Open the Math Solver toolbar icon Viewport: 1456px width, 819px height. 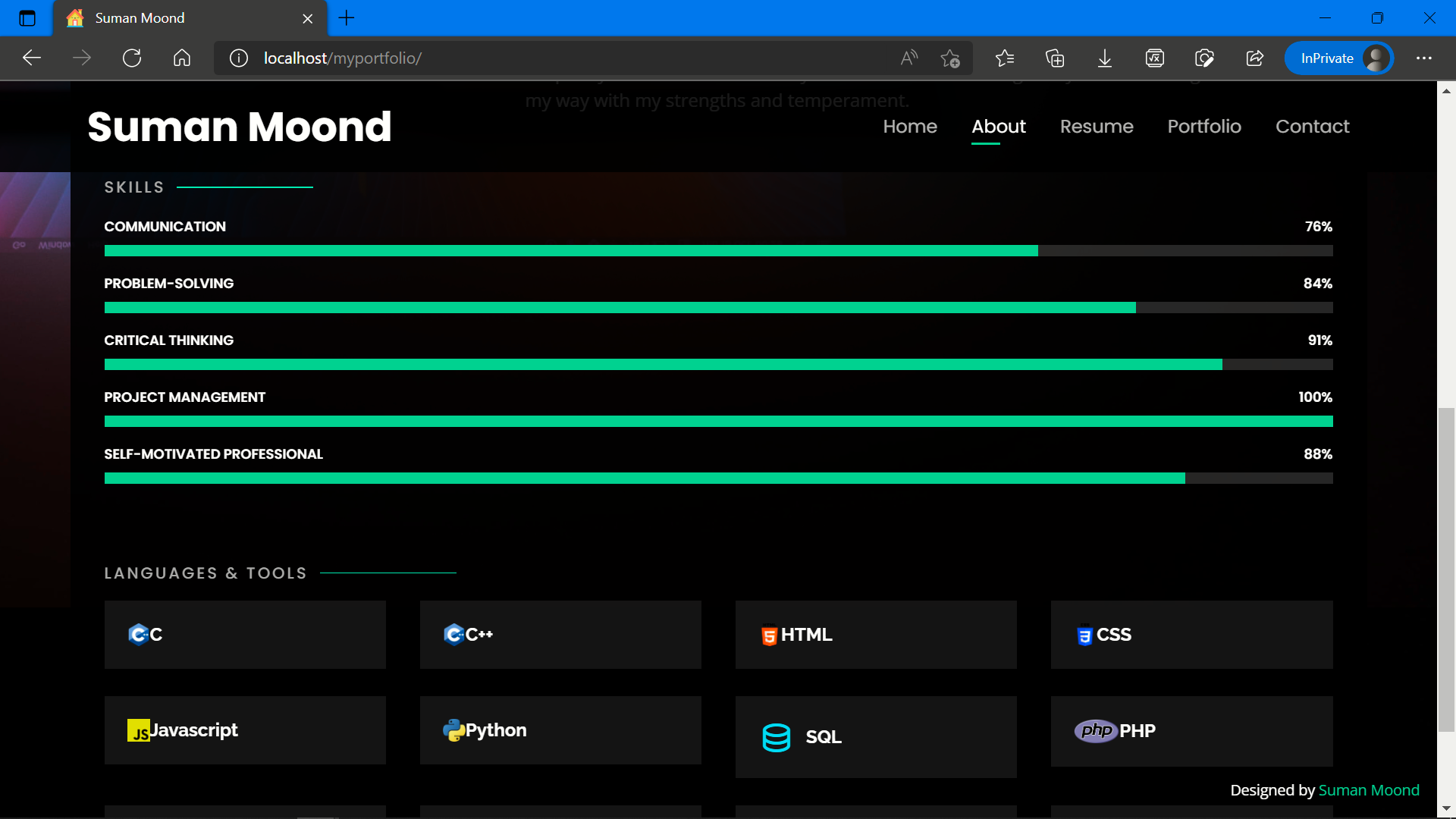pos(1155,58)
